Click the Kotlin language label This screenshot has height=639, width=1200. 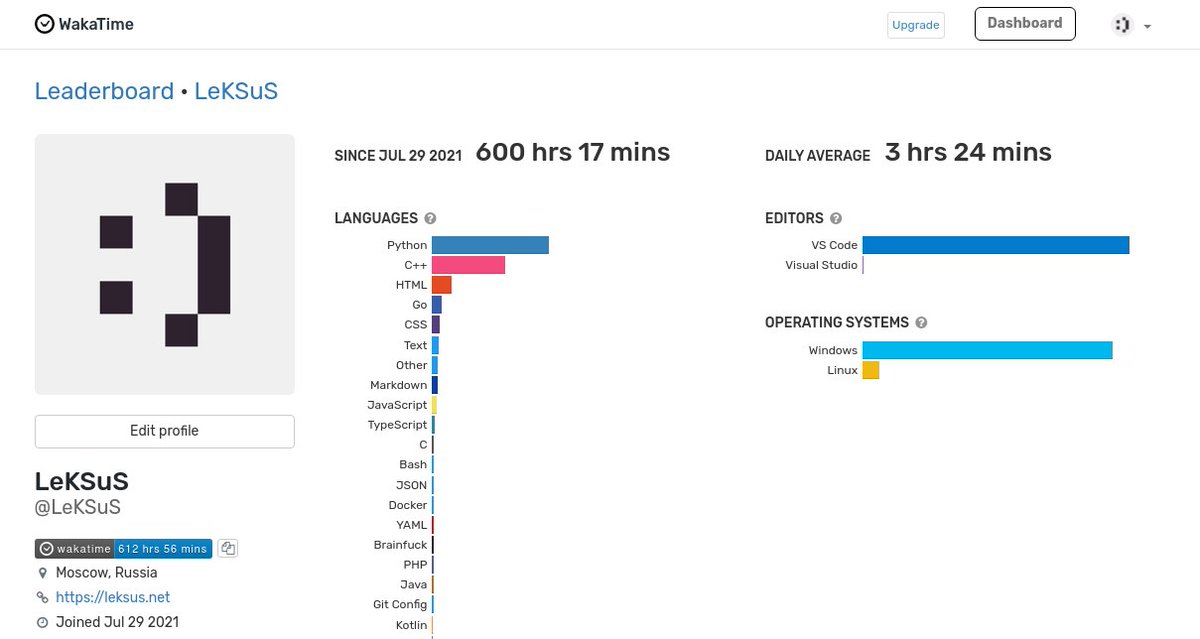pos(411,625)
